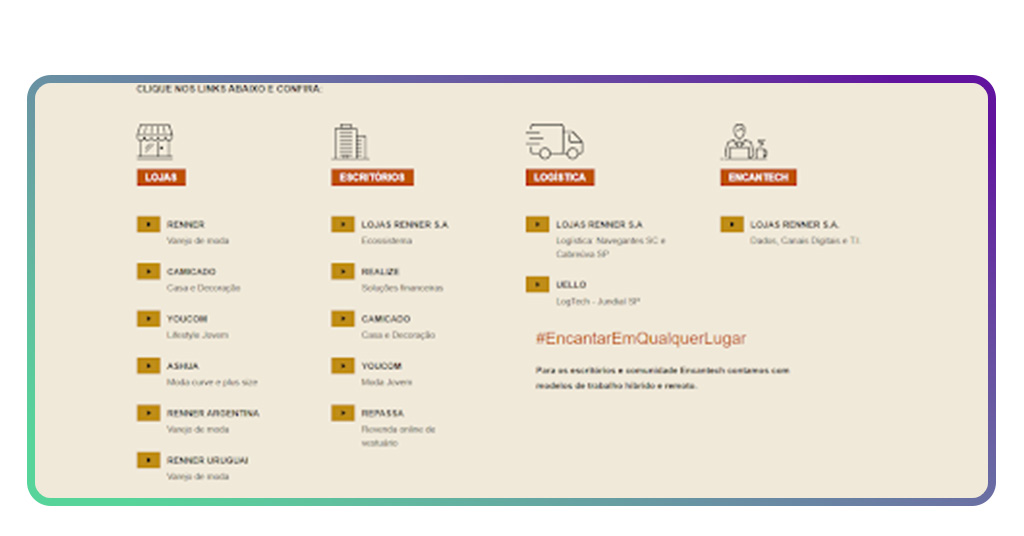Click the arrow icon beside Uello
This screenshot has height=536, width=1024.
537,284
